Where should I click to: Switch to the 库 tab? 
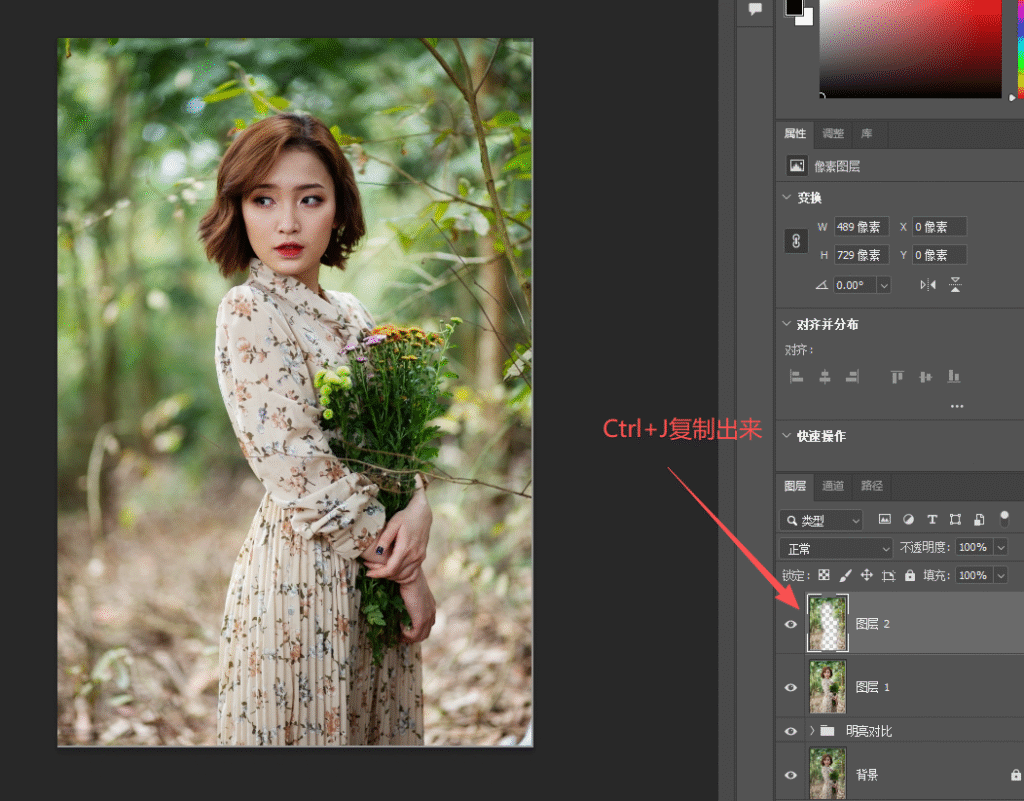click(867, 134)
